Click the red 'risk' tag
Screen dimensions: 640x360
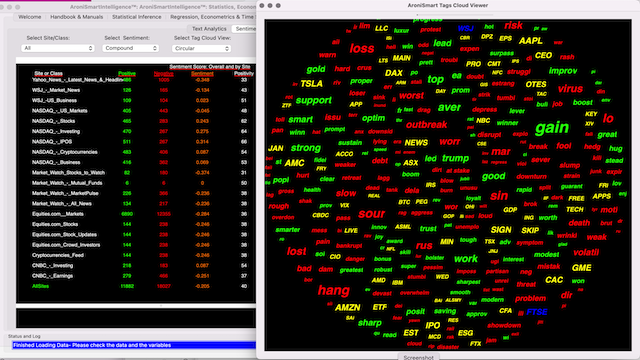[x=513, y=26]
